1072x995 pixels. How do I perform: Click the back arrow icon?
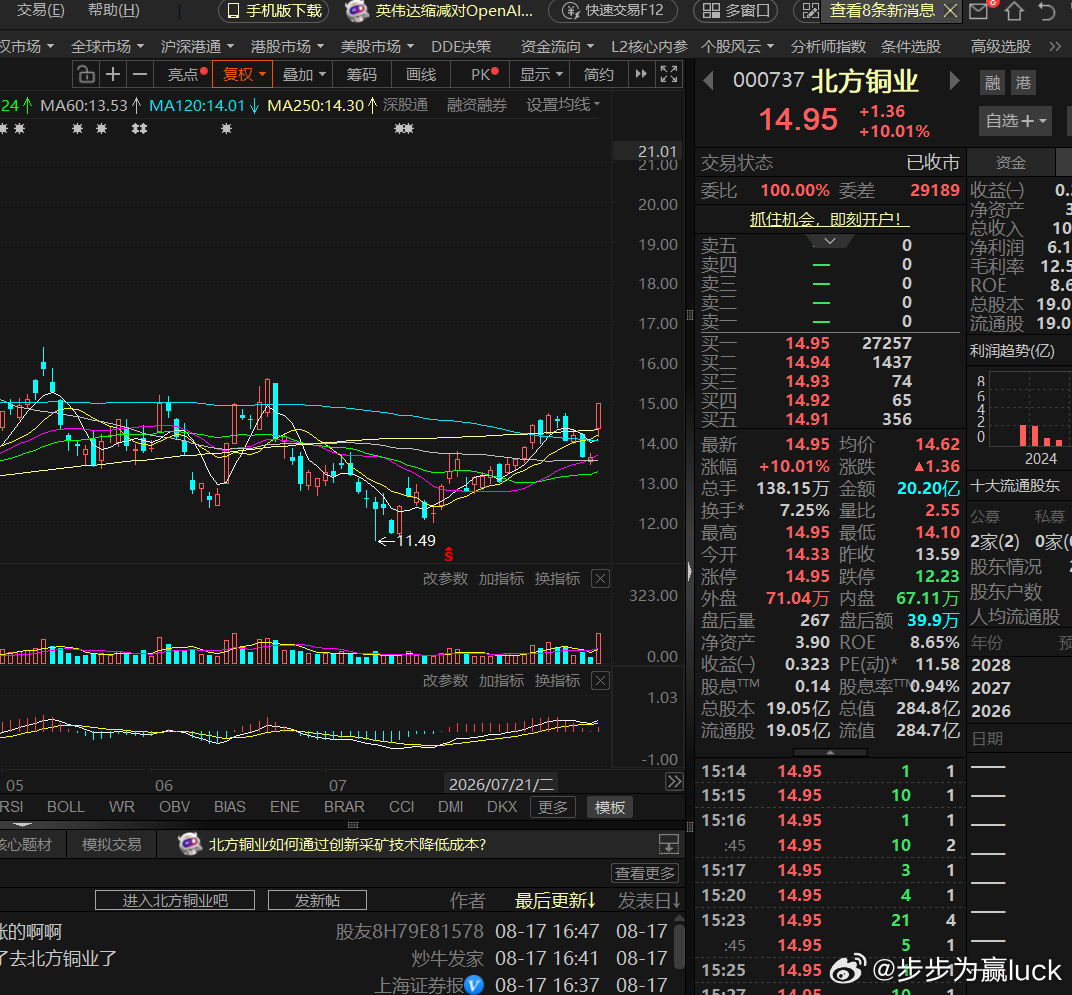click(x=1046, y=10)
